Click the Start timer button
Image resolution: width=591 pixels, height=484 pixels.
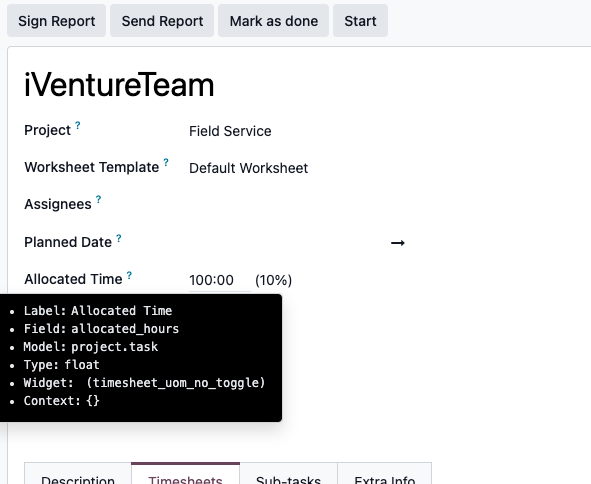point(360,21)
